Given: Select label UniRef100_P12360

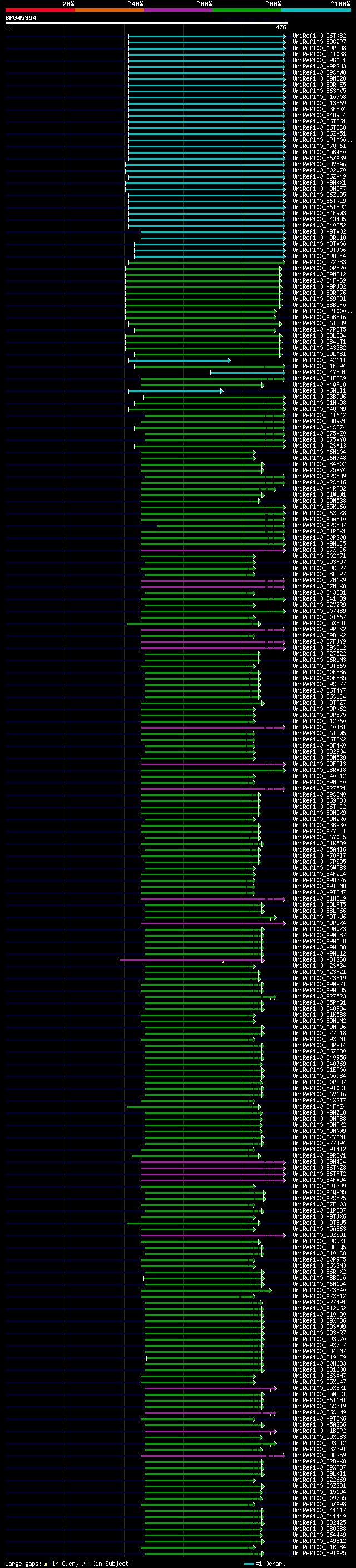Looking at the screenshot, I should tap(319, 721).
